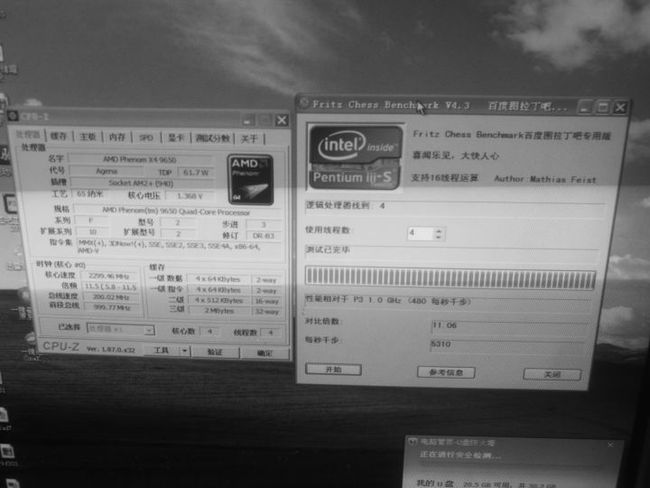Maximize the Fritz Chess Benchmark window
650x488 pixels.
pos(603,108)
